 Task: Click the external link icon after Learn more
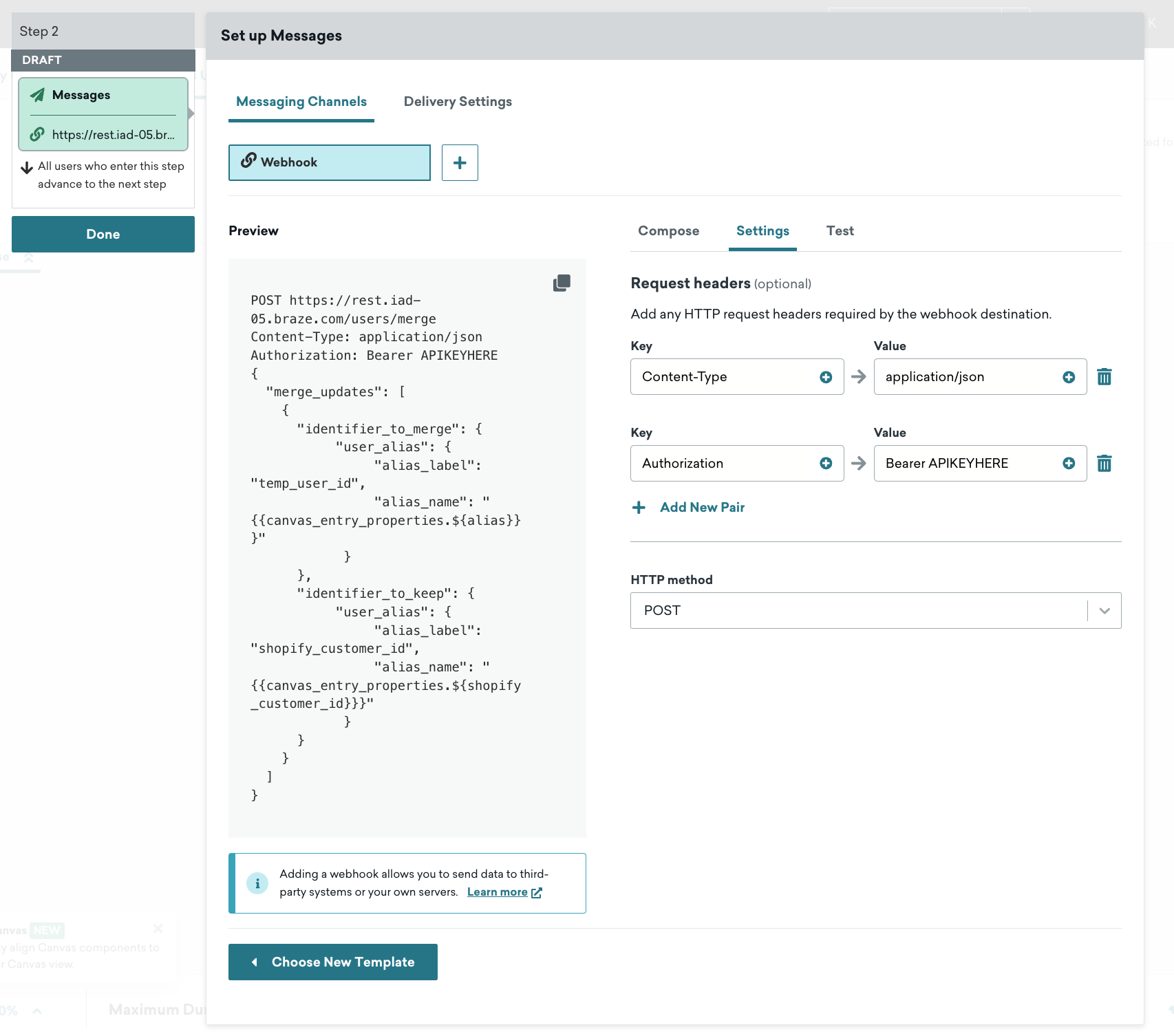[x=537, y=893]
